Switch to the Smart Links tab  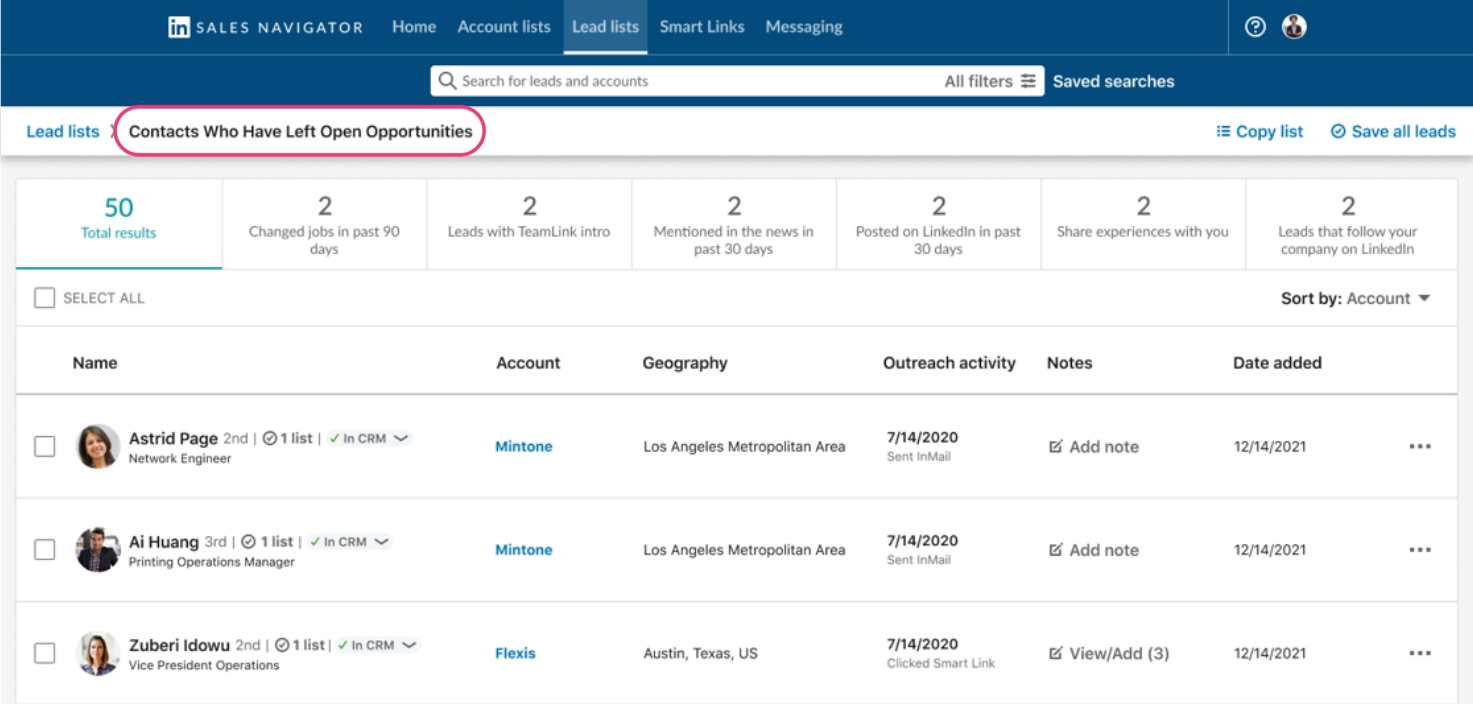tap(702, 27)
